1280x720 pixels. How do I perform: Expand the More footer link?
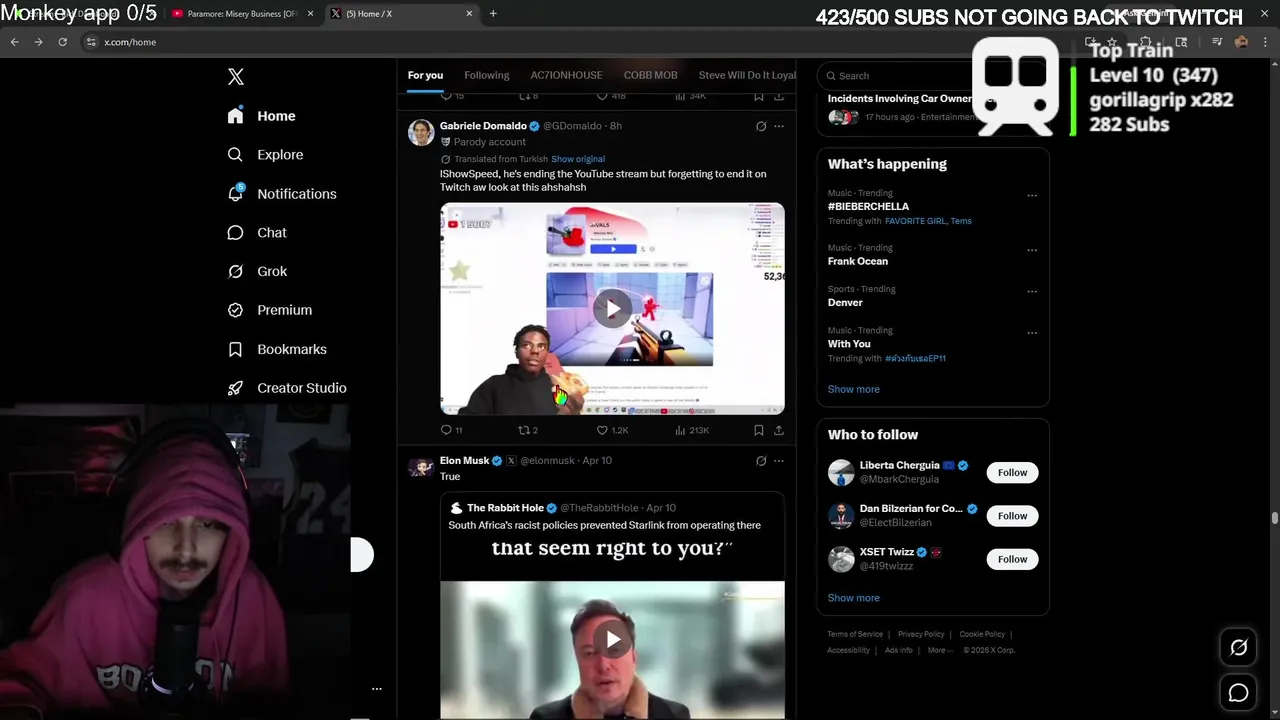click(940, 650)
